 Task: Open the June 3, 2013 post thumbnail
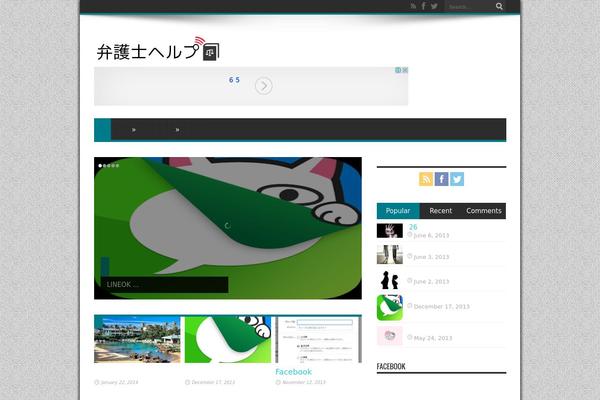(x=390, y=255)
